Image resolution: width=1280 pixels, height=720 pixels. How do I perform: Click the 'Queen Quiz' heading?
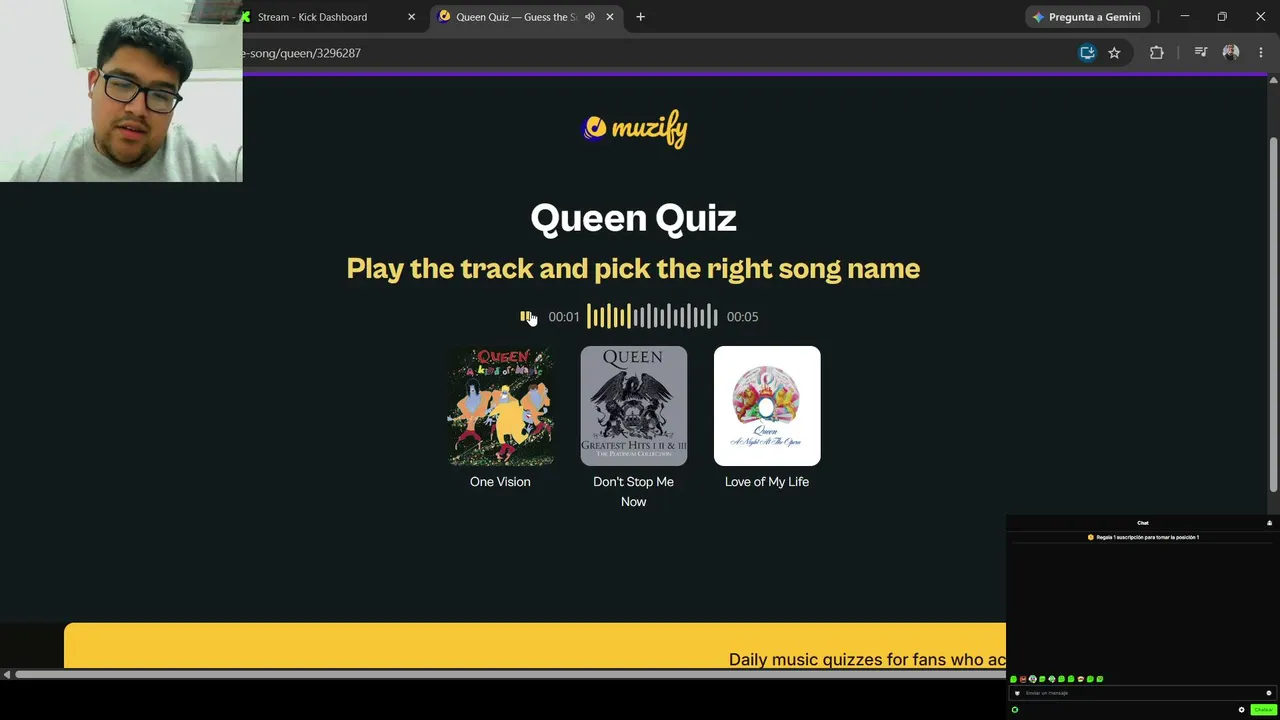[x=634, y=218]
